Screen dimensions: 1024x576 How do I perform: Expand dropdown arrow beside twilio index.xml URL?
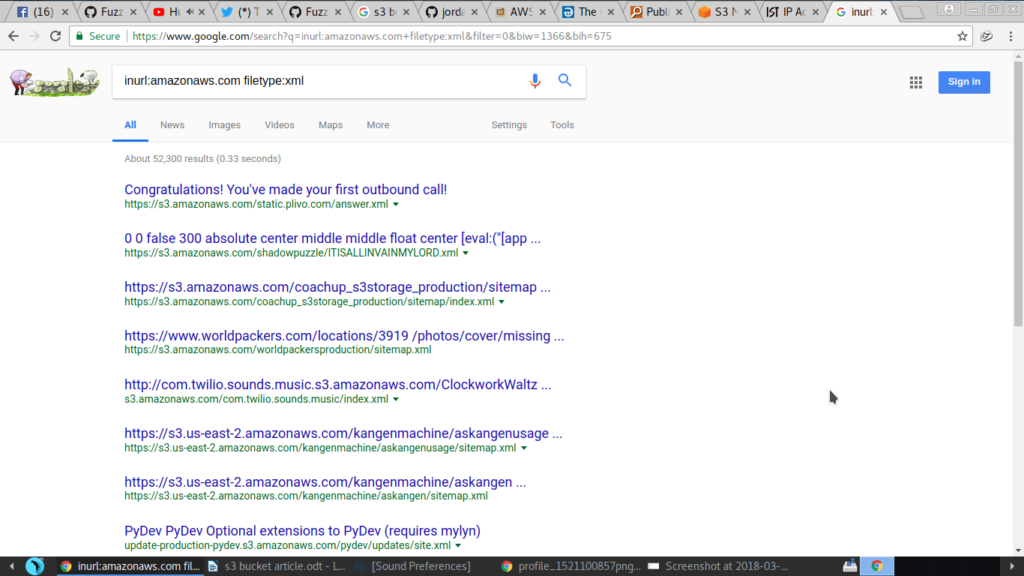point(396,399)
